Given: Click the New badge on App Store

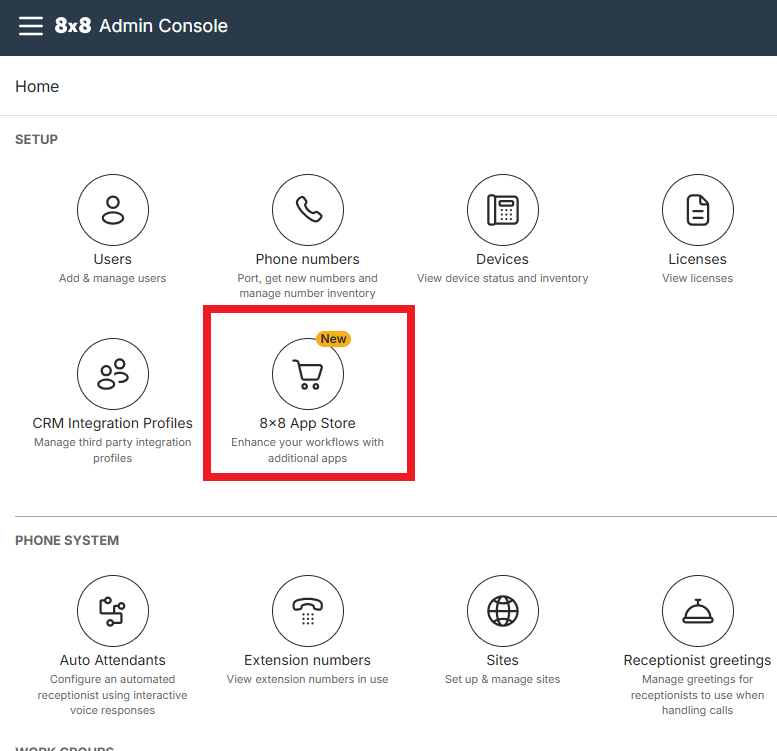Looking at the screenshot, I should pos(333,339).
